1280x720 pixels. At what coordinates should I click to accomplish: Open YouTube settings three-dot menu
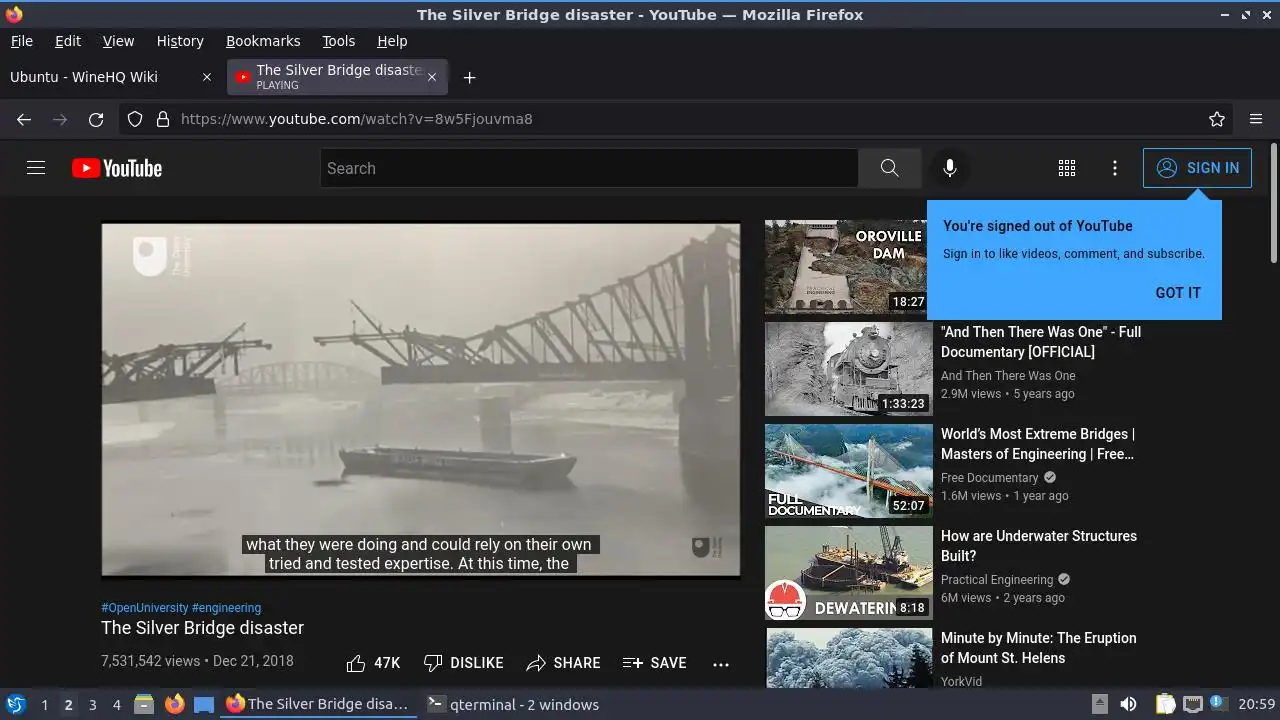1115,168
